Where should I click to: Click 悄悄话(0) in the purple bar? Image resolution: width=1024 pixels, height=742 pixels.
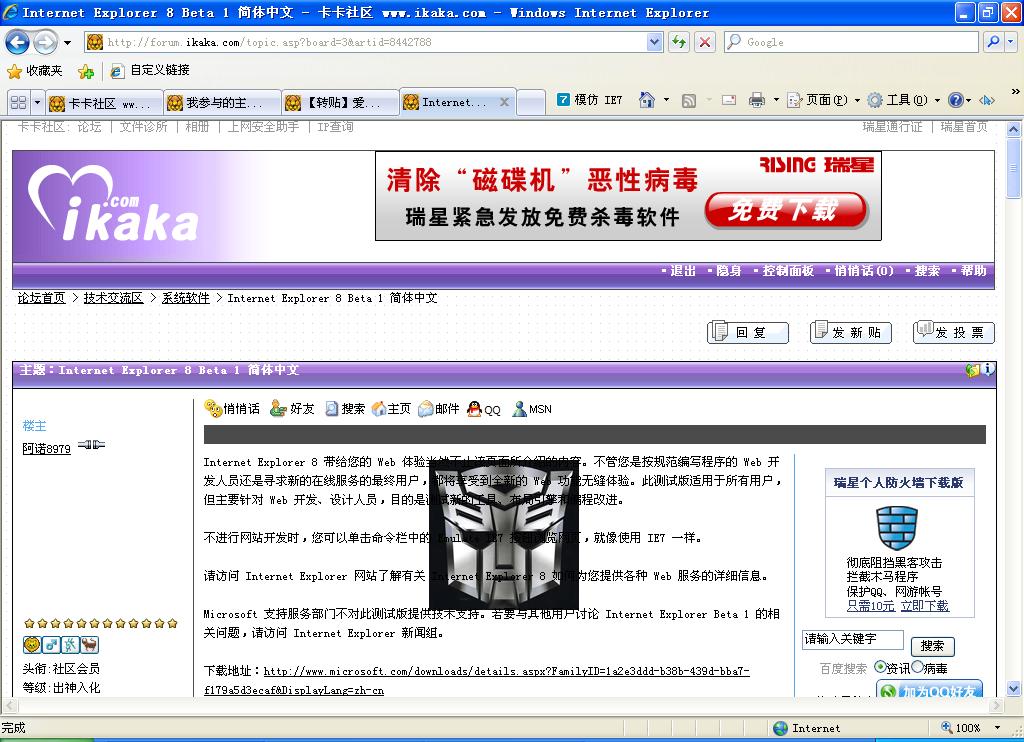coord(863,271)
